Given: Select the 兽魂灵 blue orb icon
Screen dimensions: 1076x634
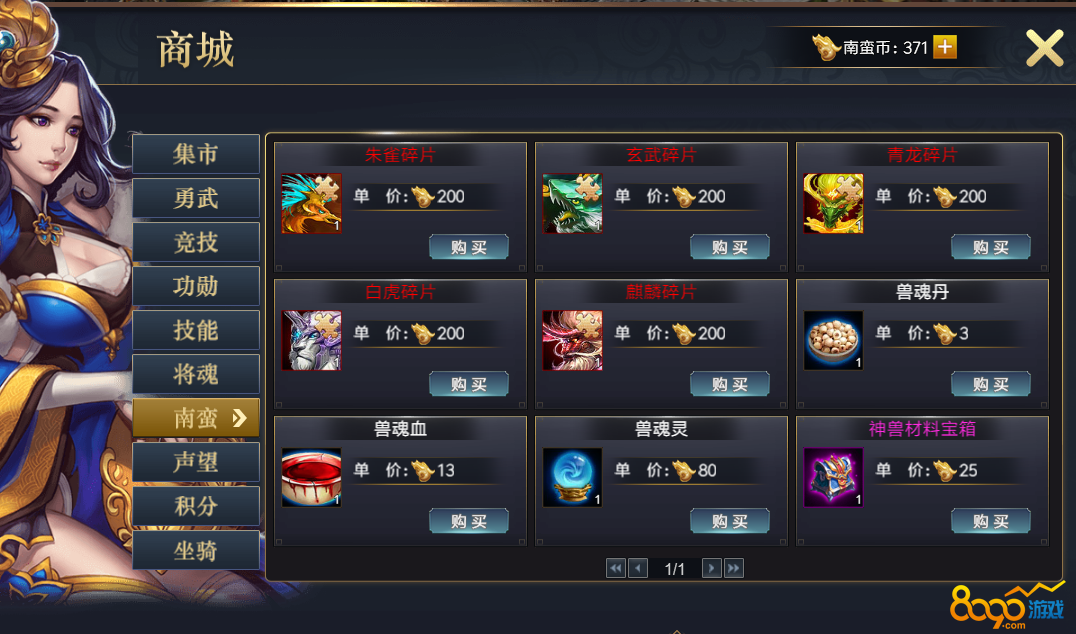Looking at the screenshot, I should click(x=572, y=478).
